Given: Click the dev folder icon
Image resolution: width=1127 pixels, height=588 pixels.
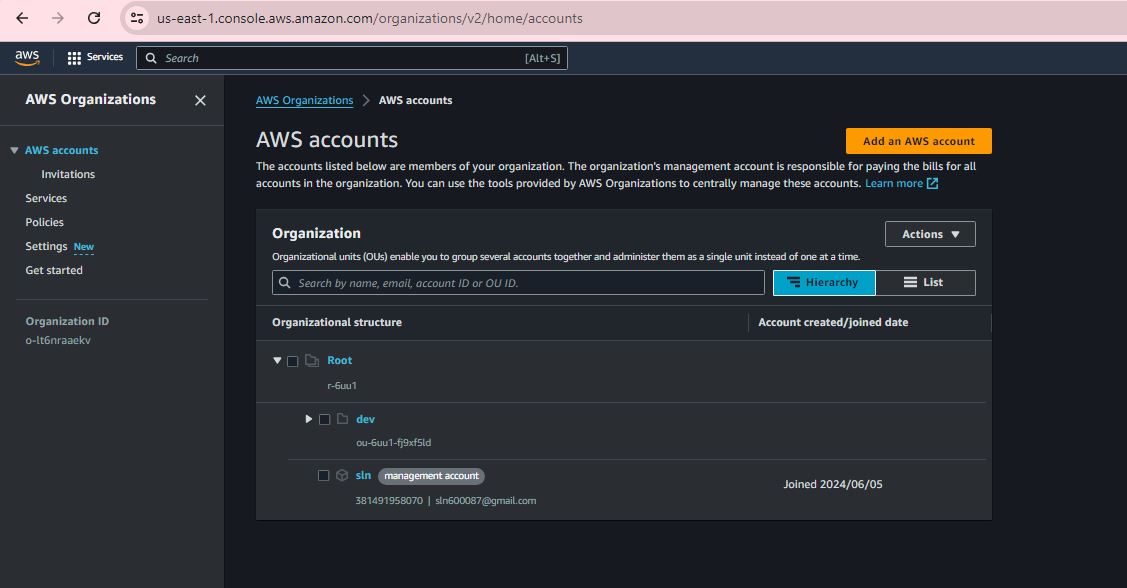Looking at the screenshot, I should (343, 419).
